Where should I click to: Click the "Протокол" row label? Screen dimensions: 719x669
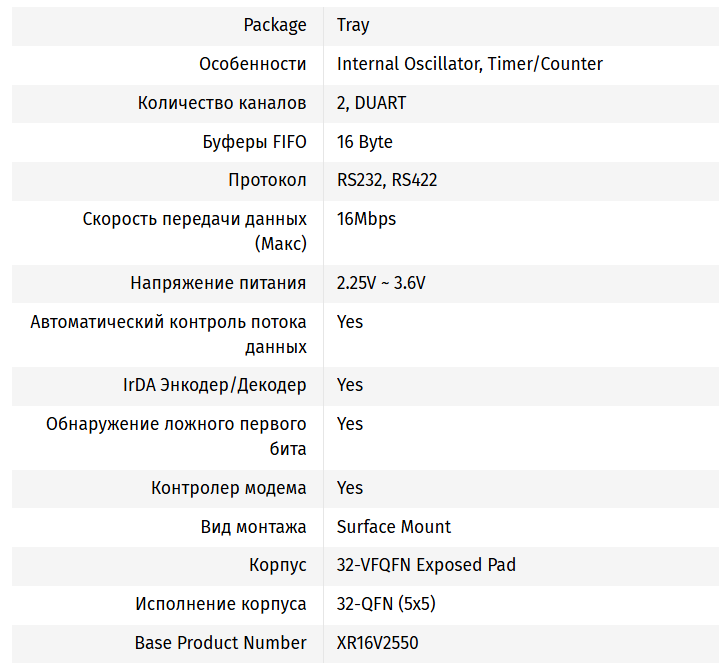[267, 181]
